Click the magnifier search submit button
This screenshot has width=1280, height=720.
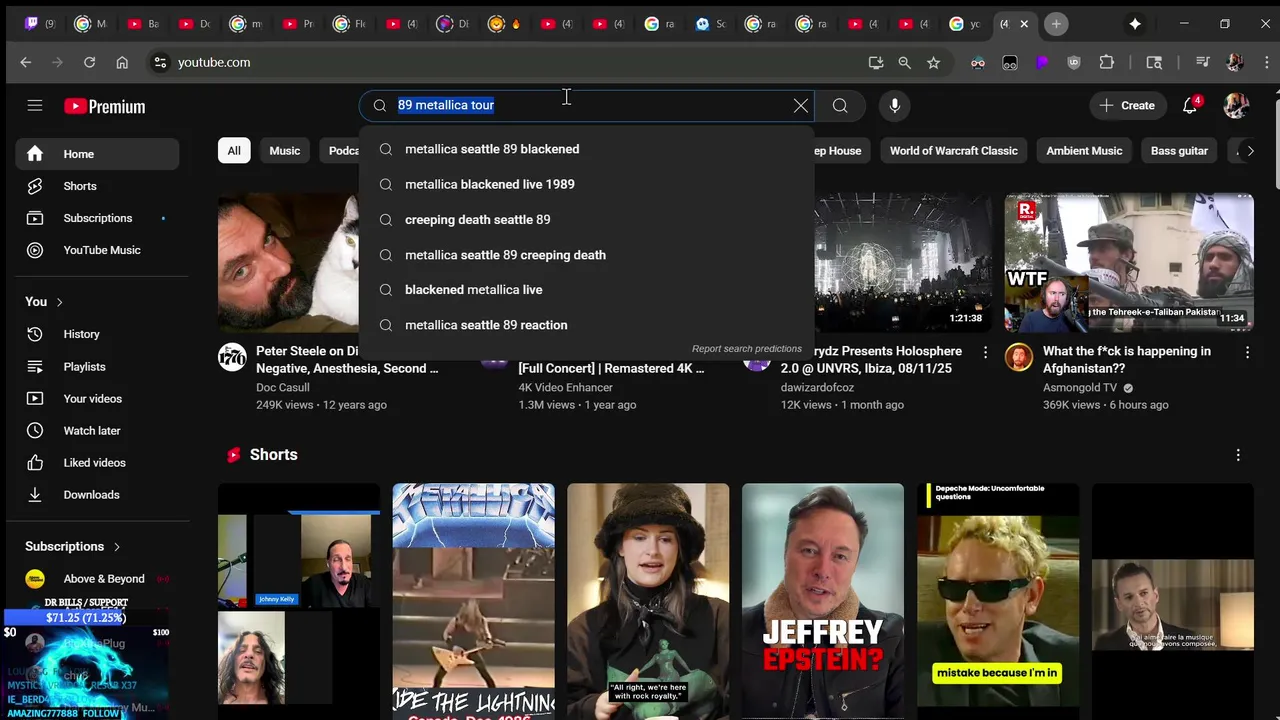[840, 105]
